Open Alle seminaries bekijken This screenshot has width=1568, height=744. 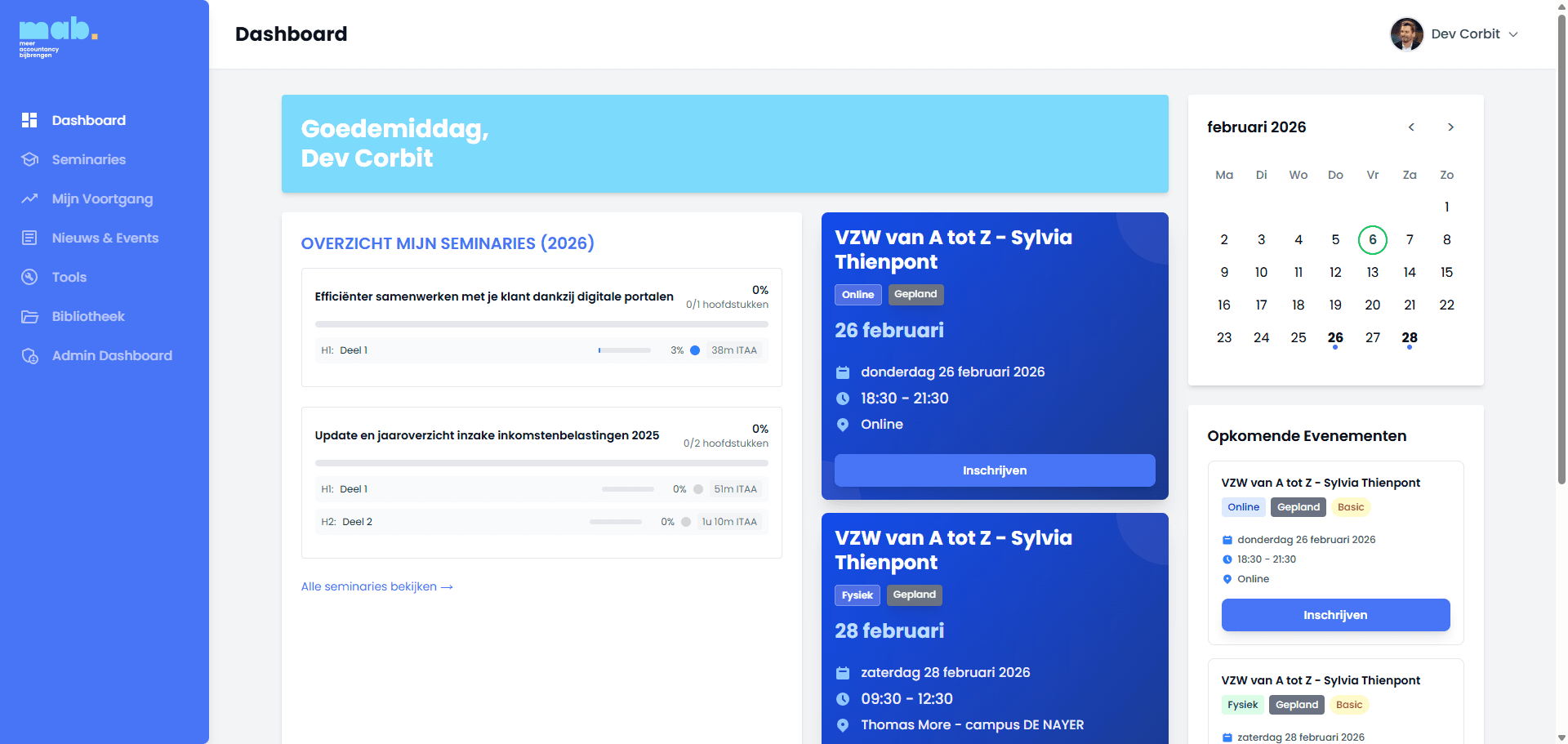[x=376, y=586]
